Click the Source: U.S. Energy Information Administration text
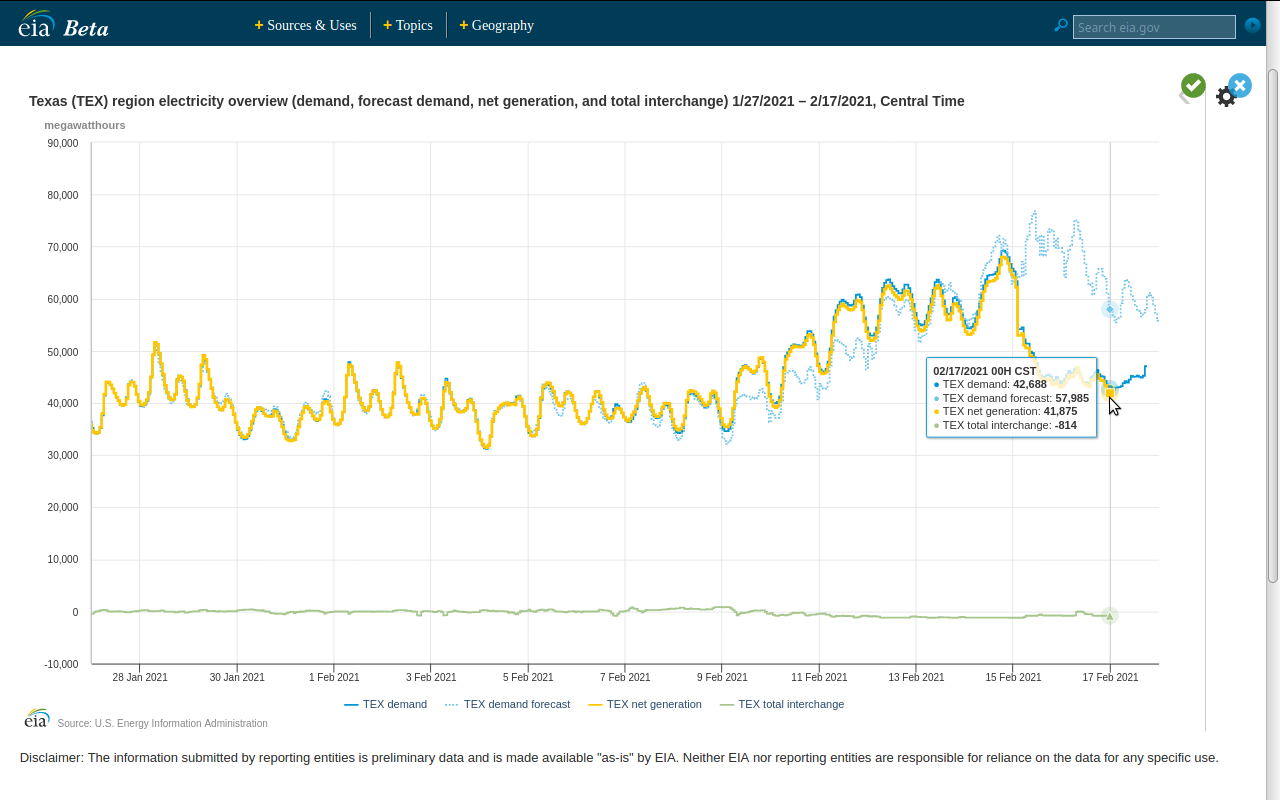The image size is (1280, 800). pos(163,723)
